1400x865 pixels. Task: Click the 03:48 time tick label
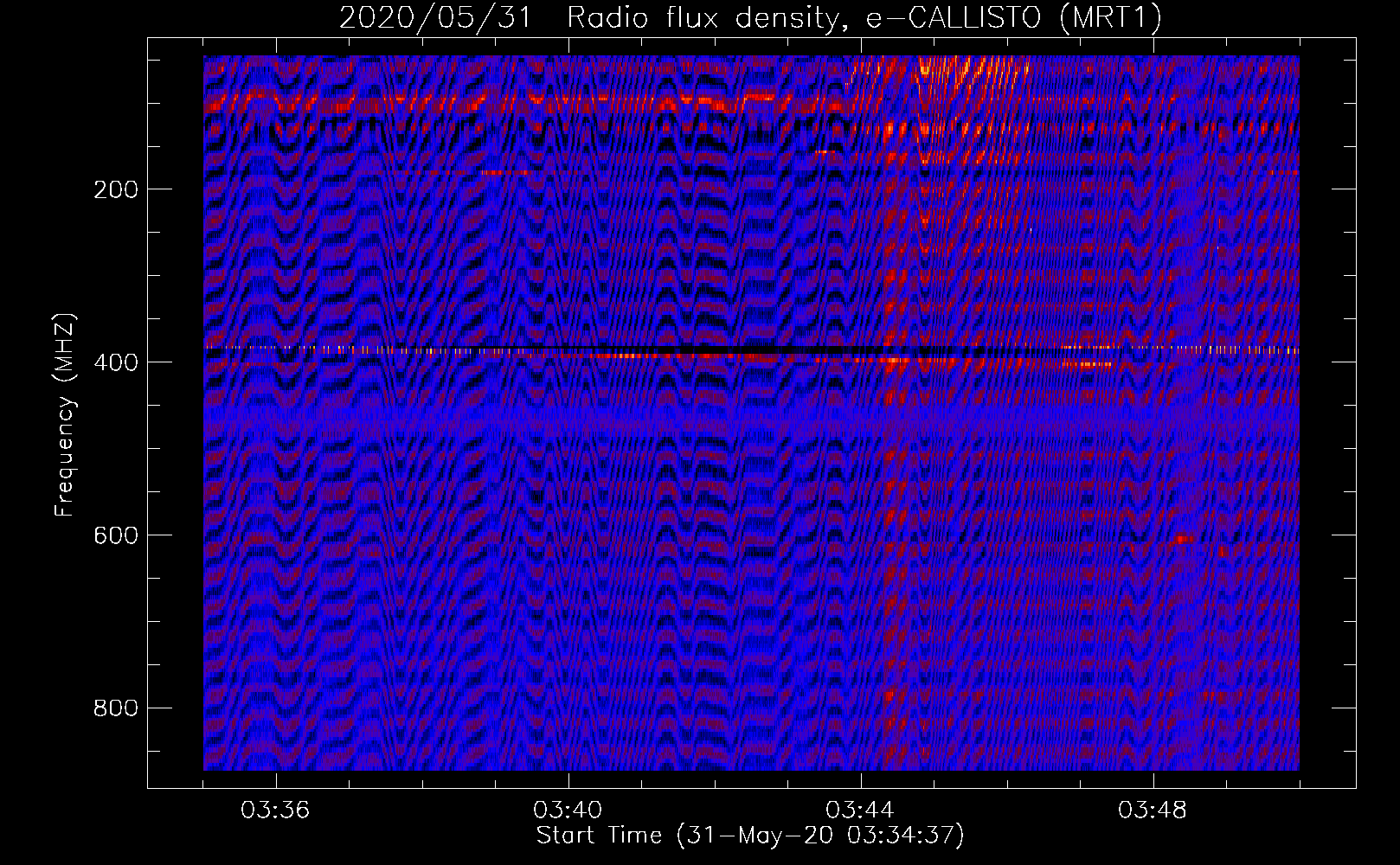(x=1153, y=811)
